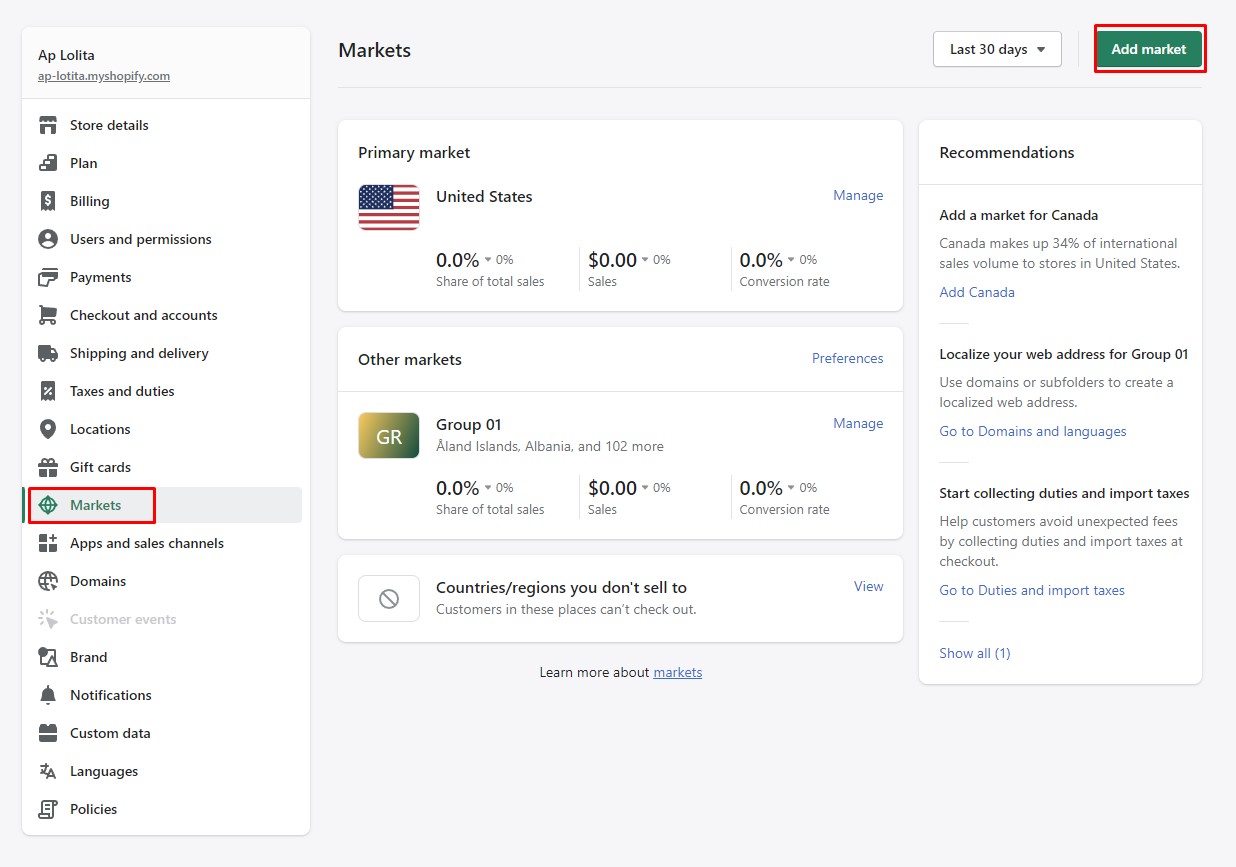Screen dimensions: 1236x867
Task: Click the Locations pin icon
Action: point(48,429)
